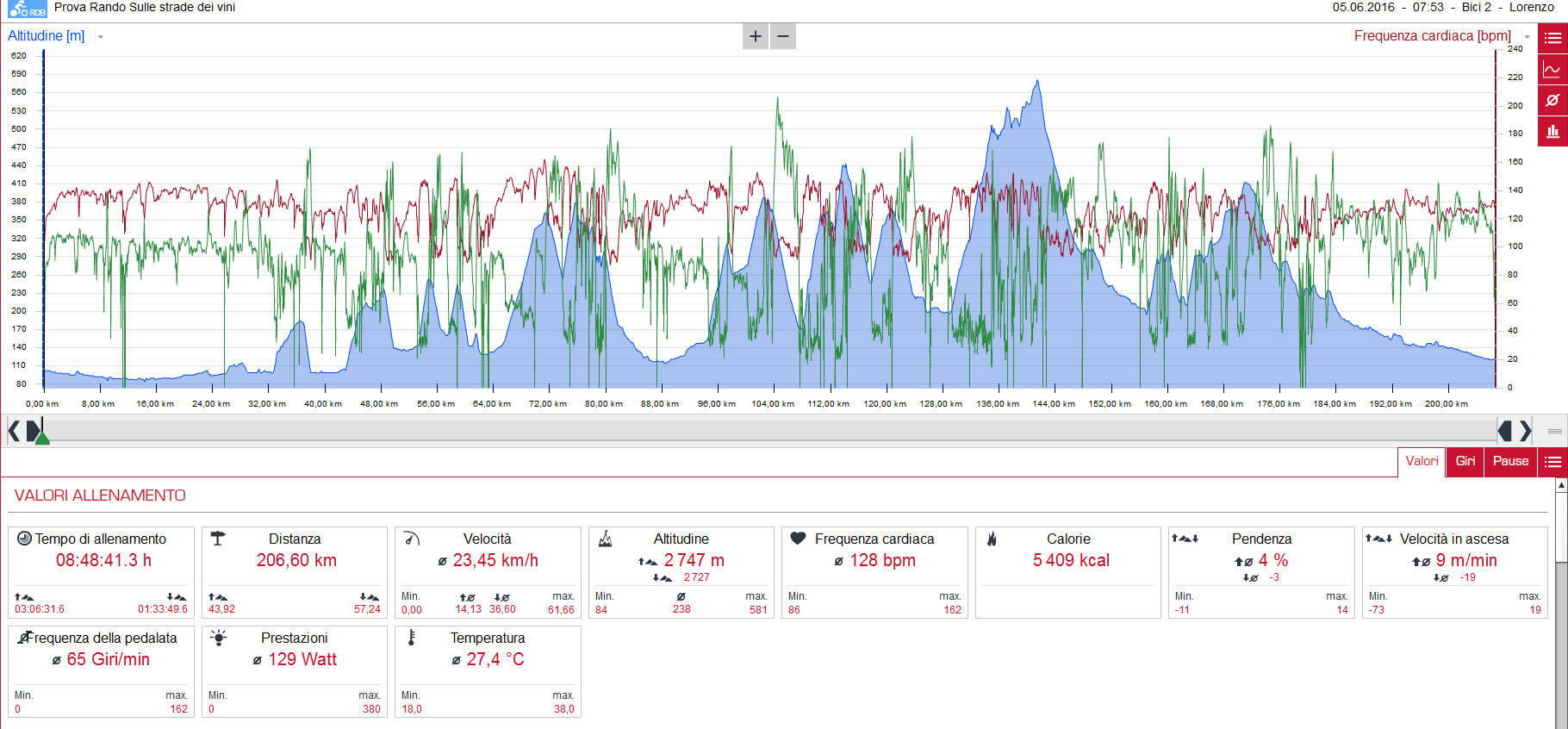
Task: Click the power icon in Prestazioni card
Action: coord(219,638)
